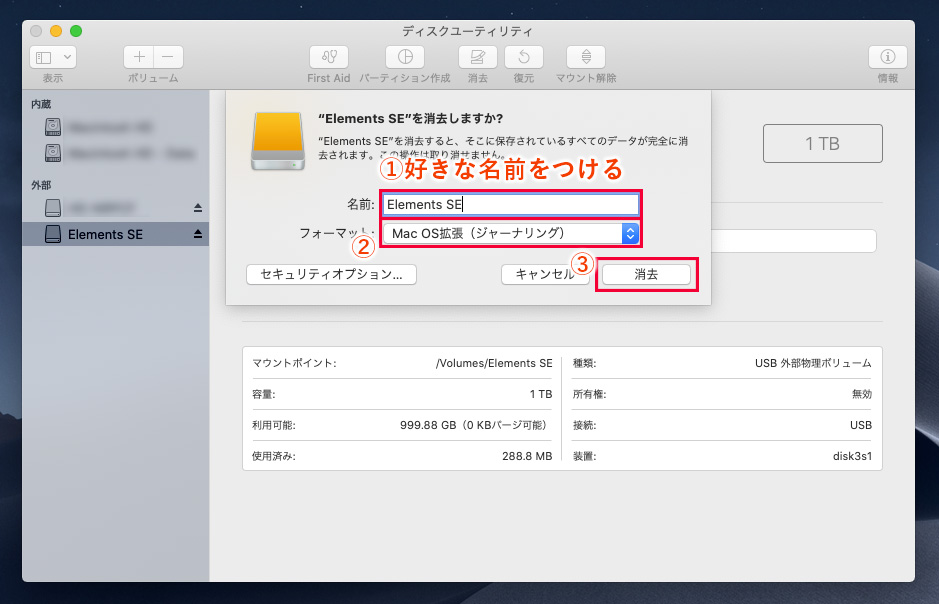Click the remove volume minus button

click(x=168, y=57)
